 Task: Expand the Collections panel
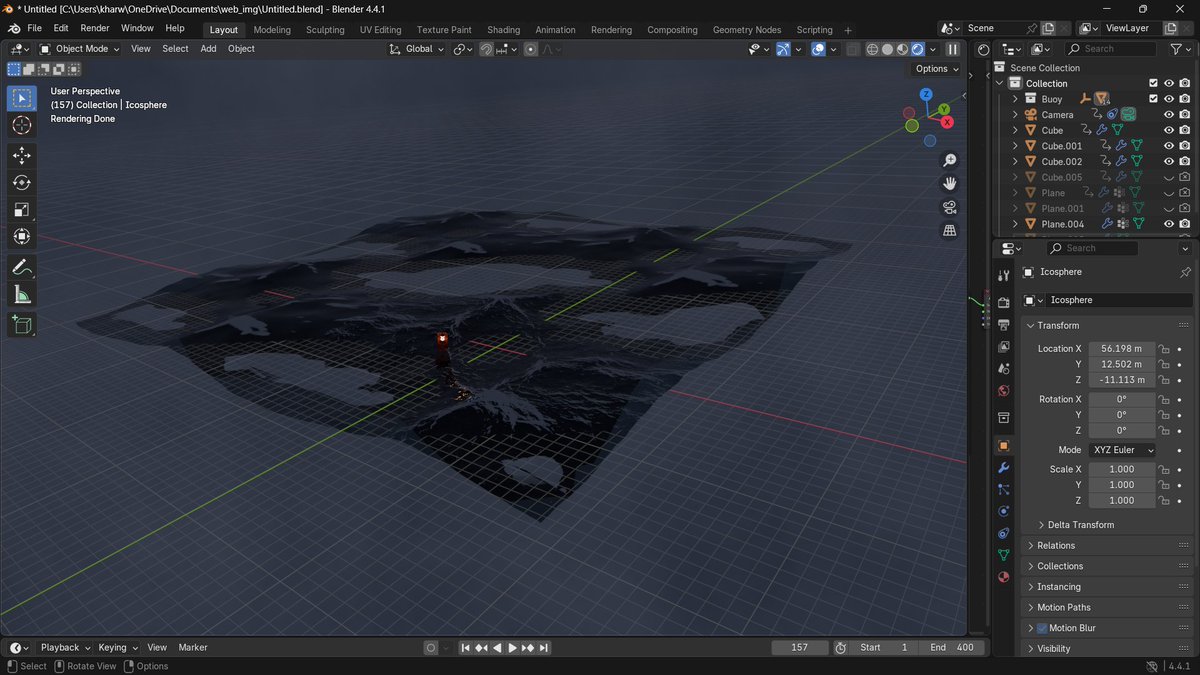1059,566
